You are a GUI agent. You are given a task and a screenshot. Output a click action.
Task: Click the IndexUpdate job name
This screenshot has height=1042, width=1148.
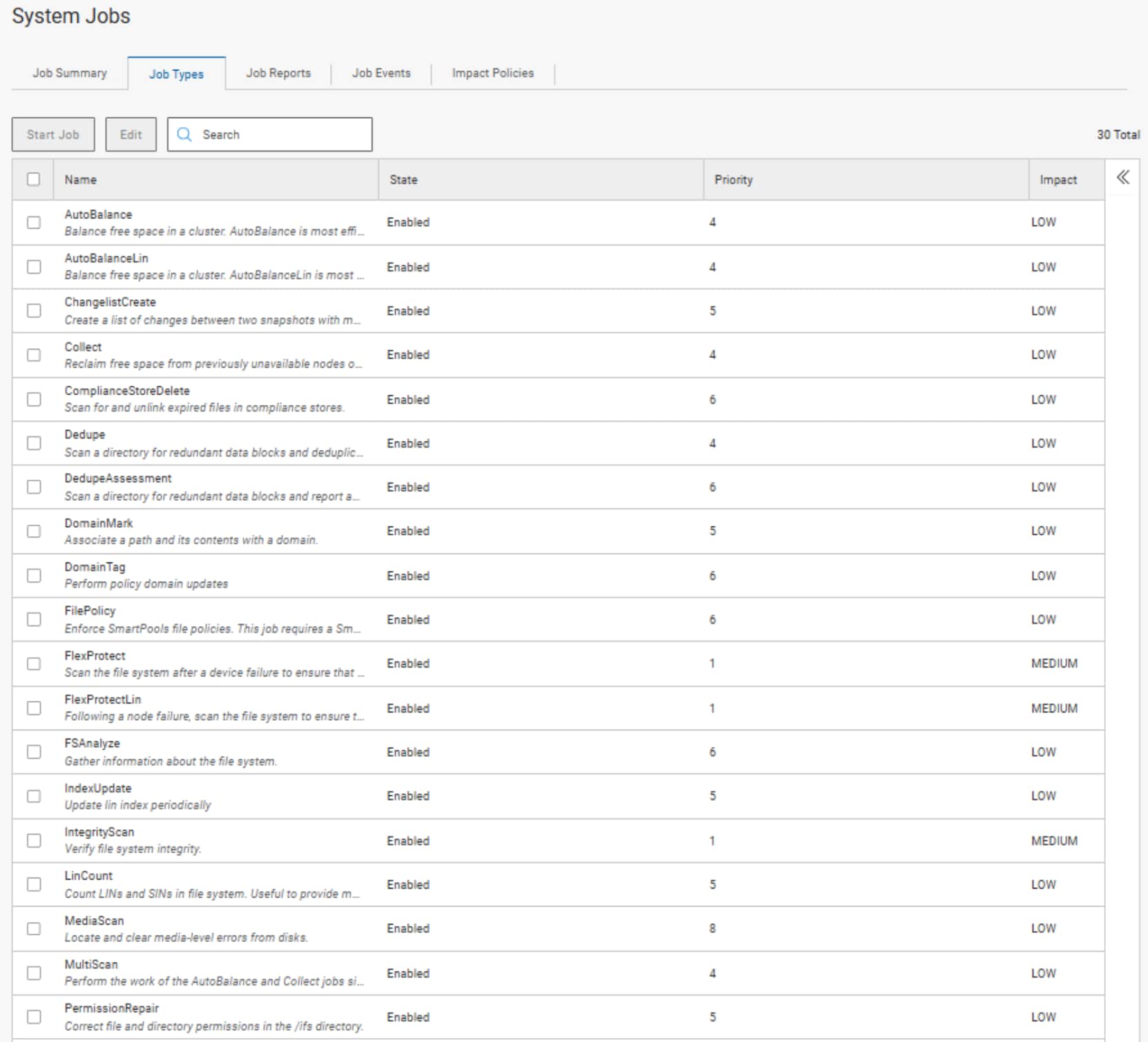[x=97, y=788]
